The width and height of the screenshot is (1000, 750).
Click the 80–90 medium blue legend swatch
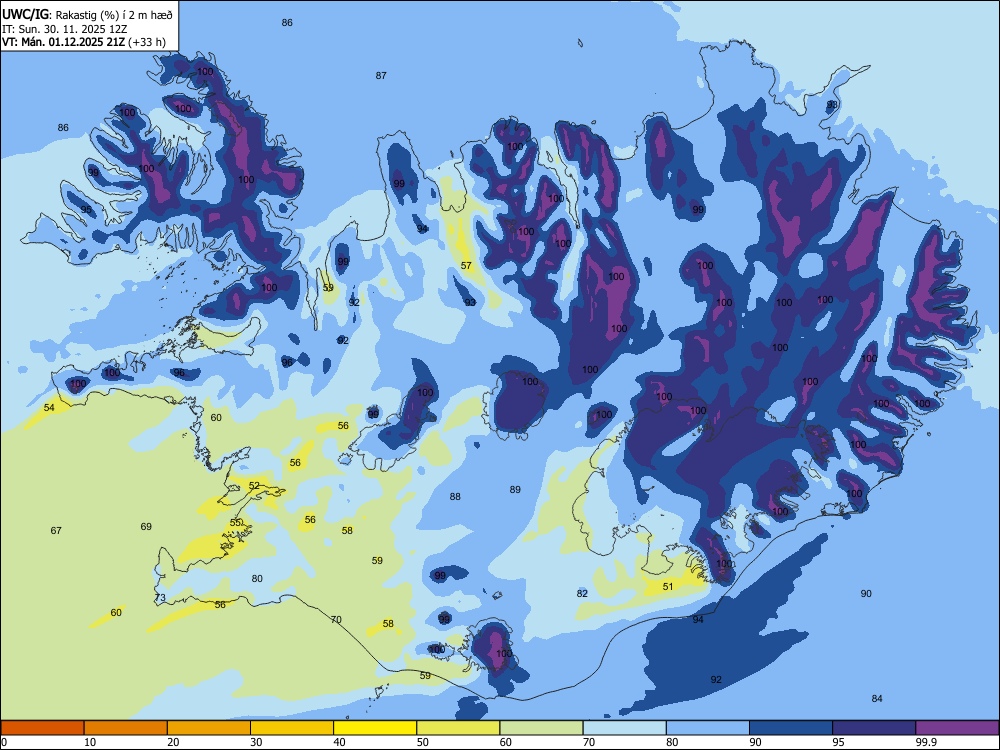point(708,728)
